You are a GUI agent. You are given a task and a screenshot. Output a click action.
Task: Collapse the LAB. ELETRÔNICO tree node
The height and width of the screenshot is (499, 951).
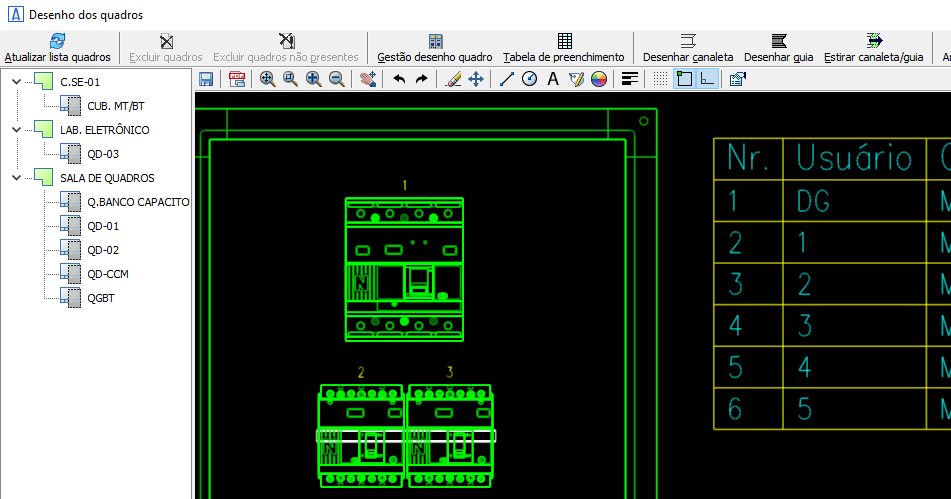tap(16, 130)
